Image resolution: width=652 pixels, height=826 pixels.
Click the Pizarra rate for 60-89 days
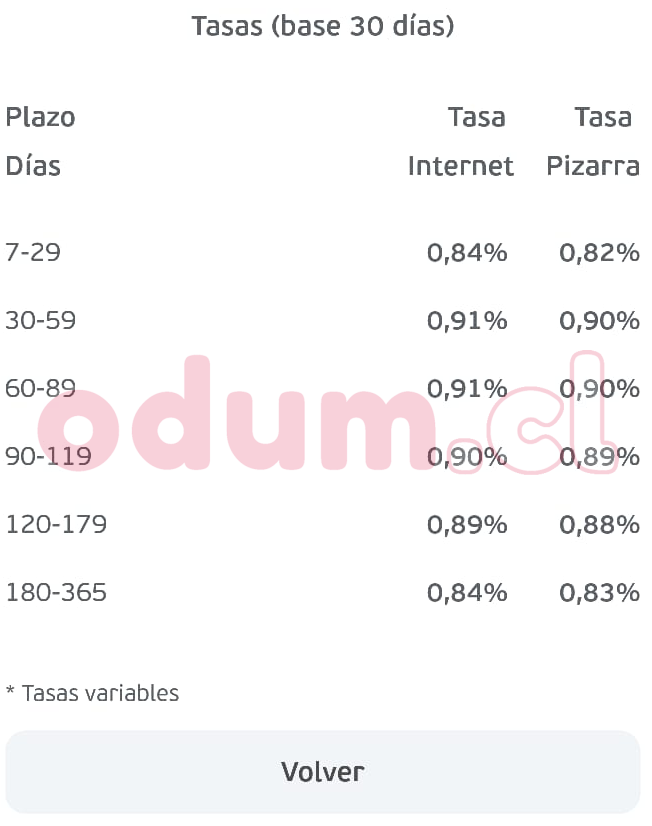[599, 389]
